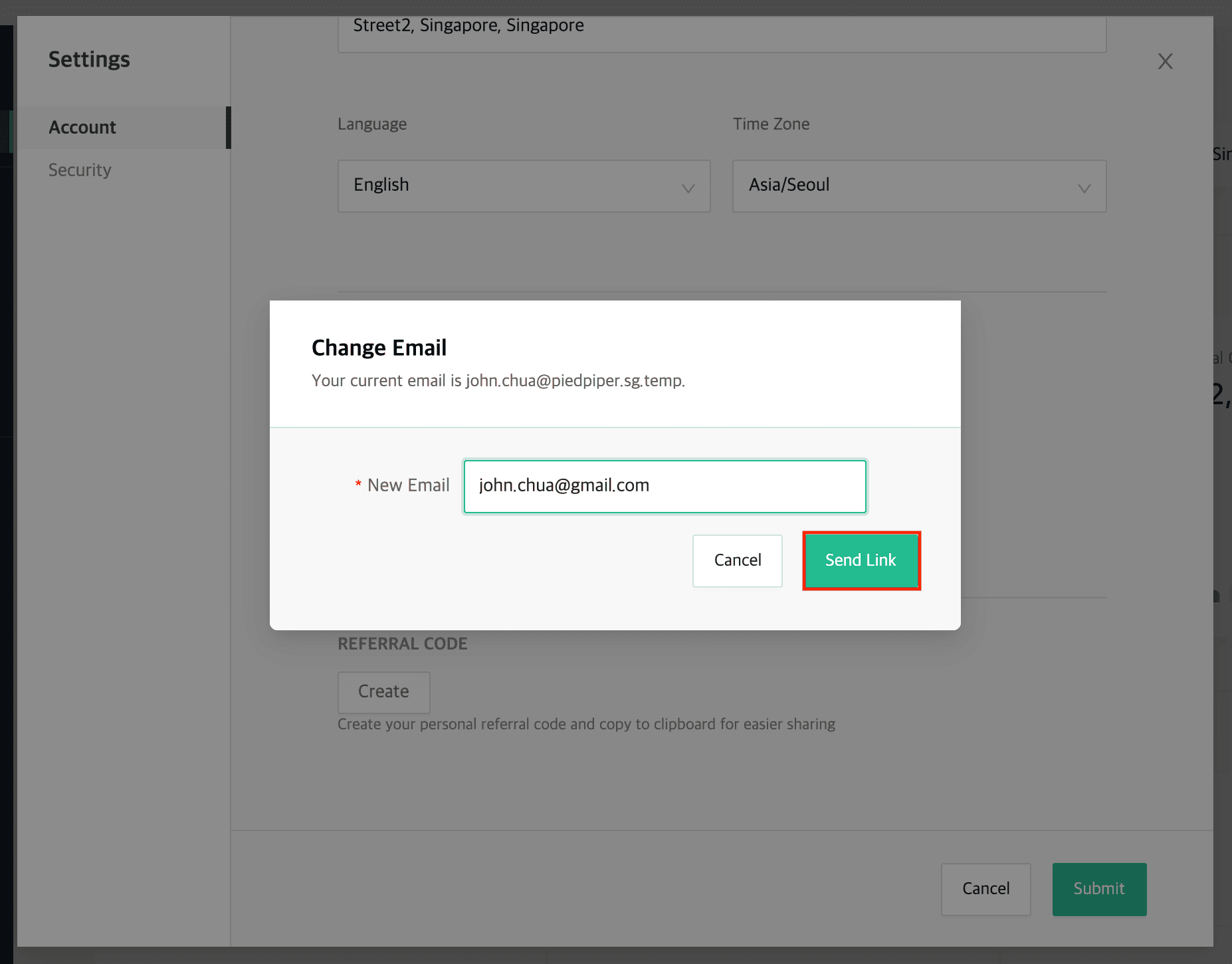Open the Language dropdown showing English
The height and width of the screenshot is (964, 1232).
tap(524, 185)
